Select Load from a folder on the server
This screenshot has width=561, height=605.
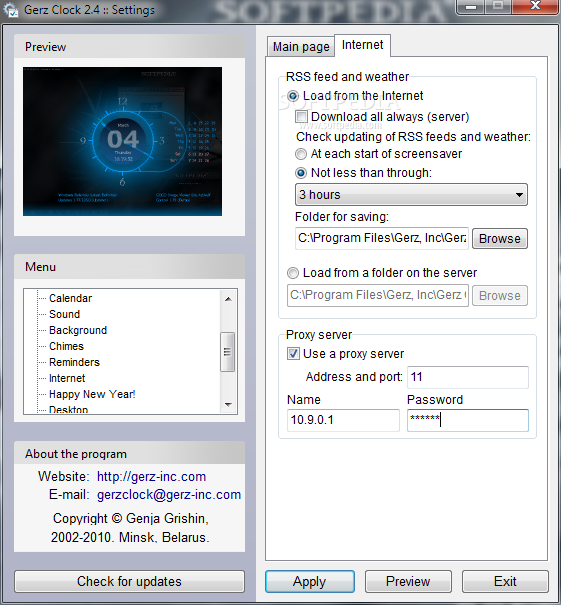(293, 273)
